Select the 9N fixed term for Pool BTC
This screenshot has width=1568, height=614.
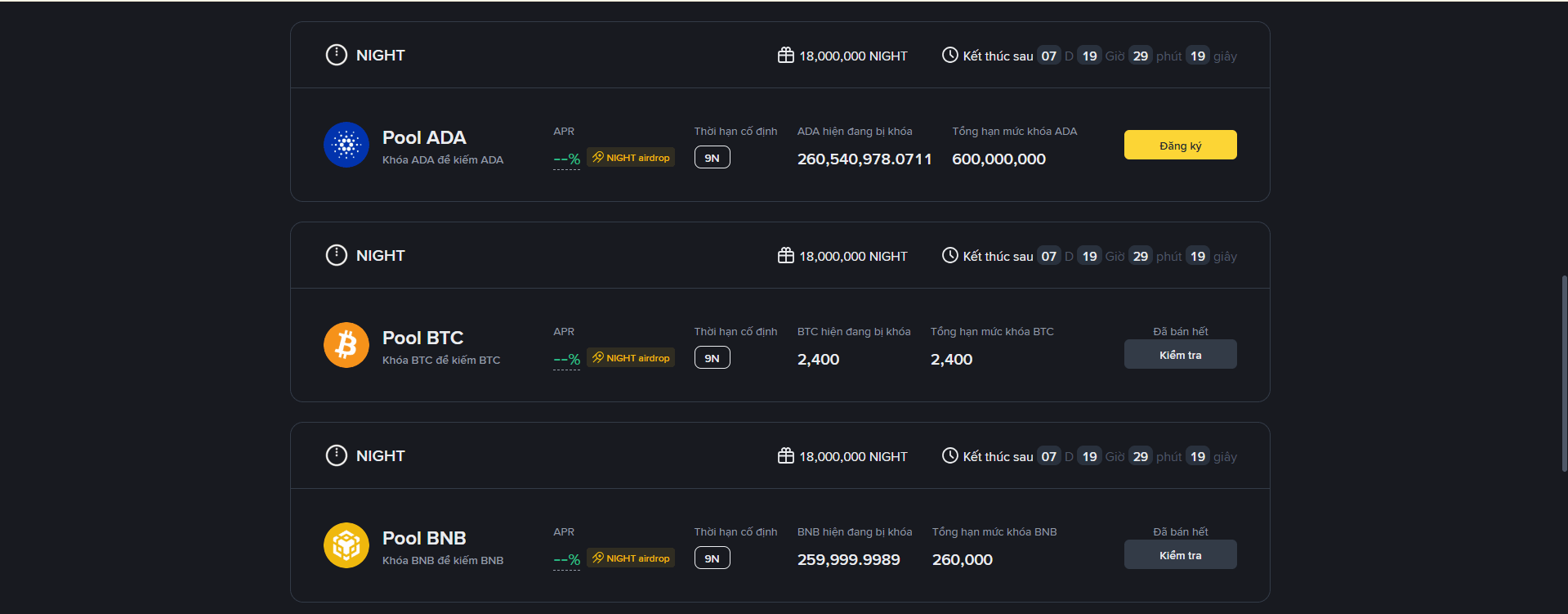point(712,358)
